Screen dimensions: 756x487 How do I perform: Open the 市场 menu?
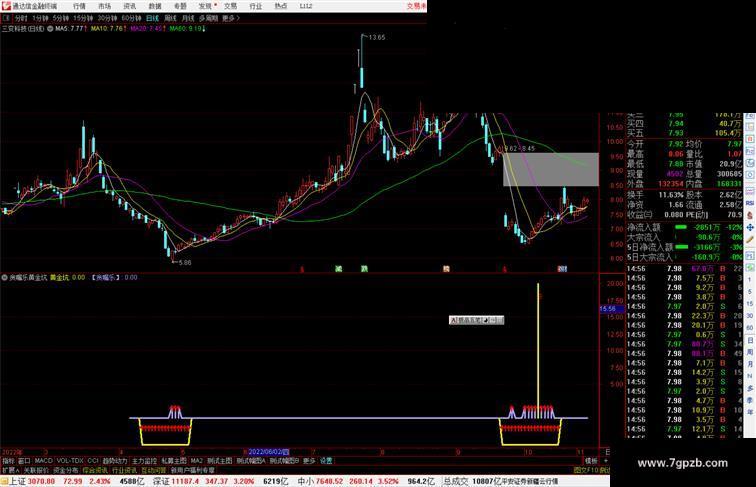pos(104,6)
